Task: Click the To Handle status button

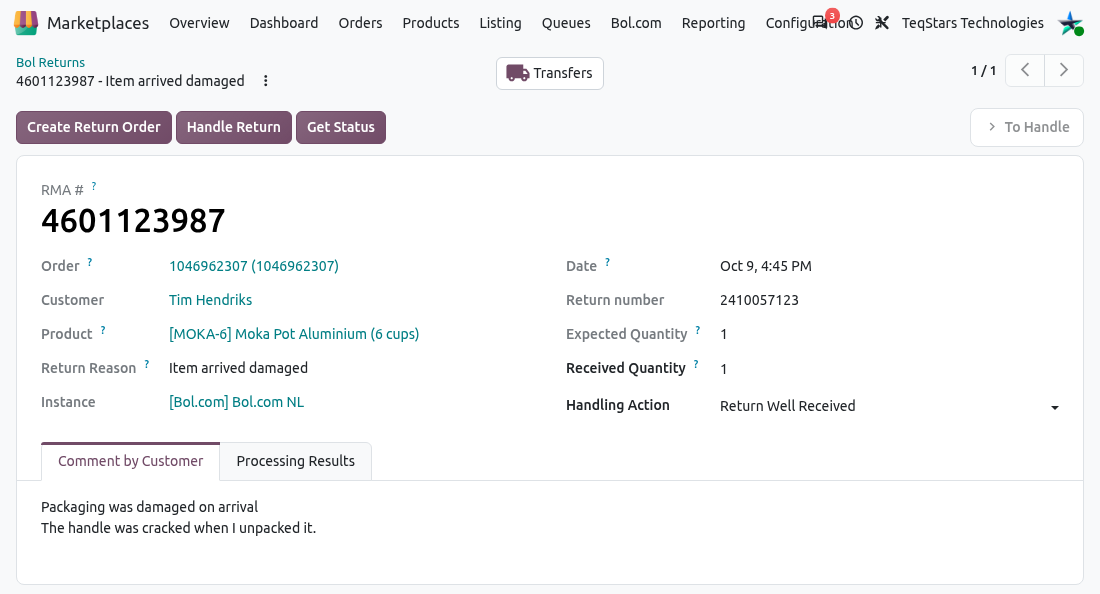Action: 1027,128
